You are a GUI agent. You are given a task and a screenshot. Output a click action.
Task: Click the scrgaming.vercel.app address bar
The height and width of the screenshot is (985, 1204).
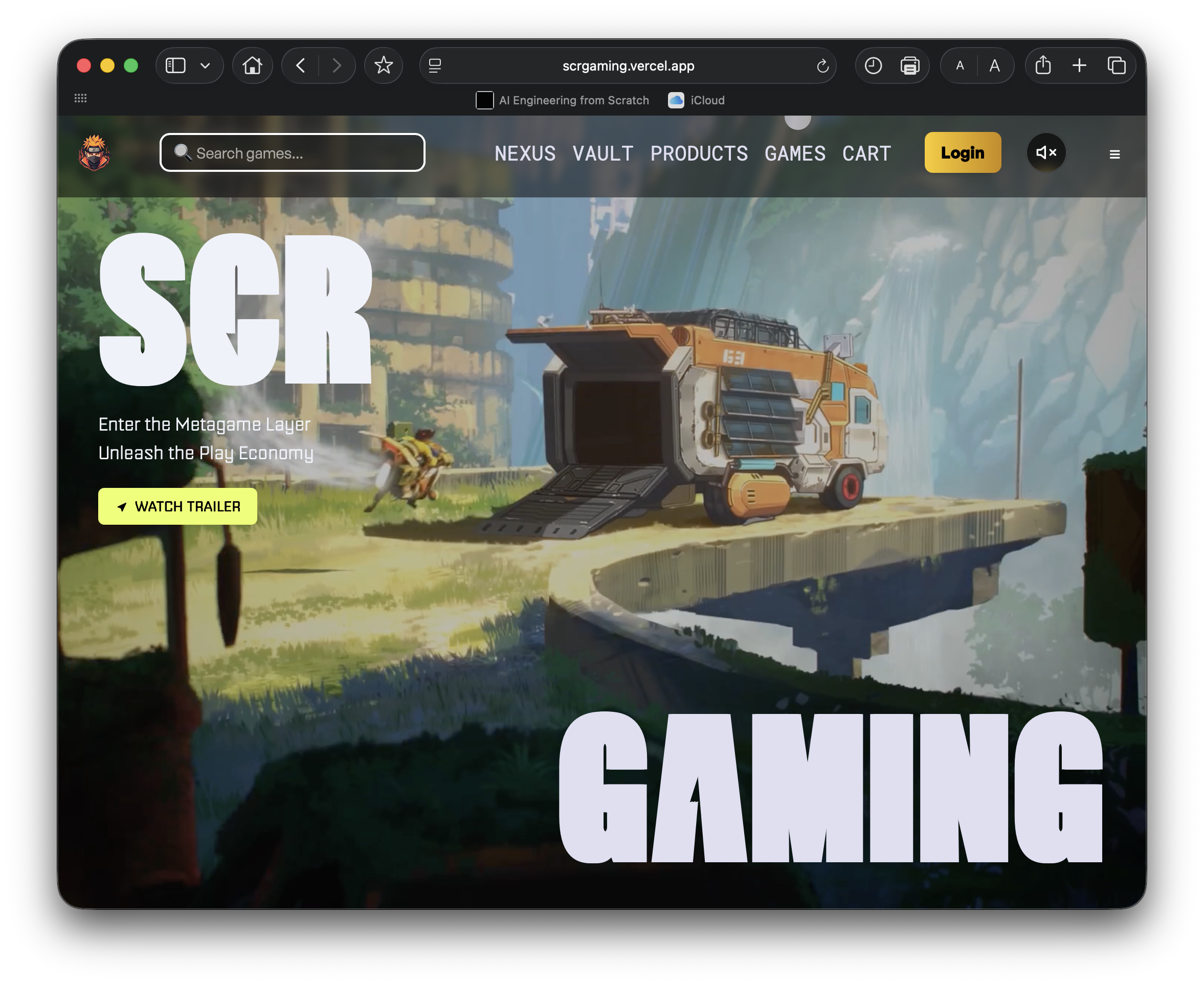click(628, 66)
